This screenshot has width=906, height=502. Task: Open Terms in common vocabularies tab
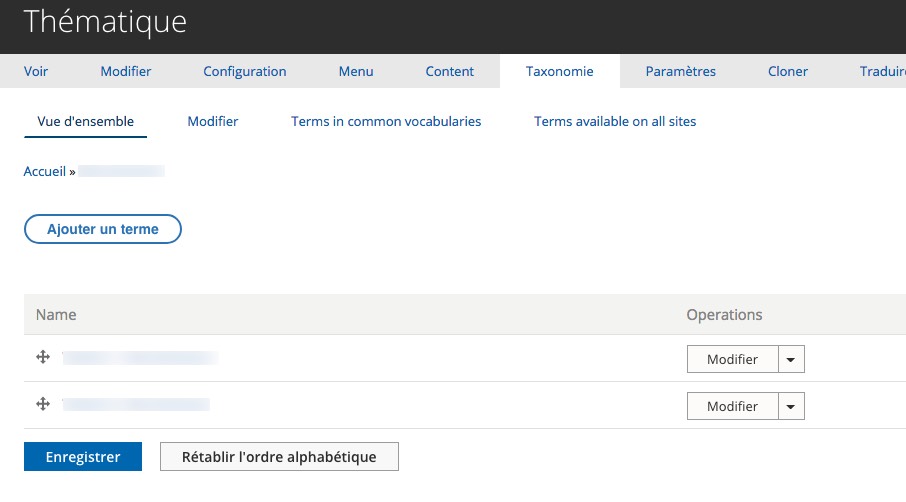click(386, 121)
